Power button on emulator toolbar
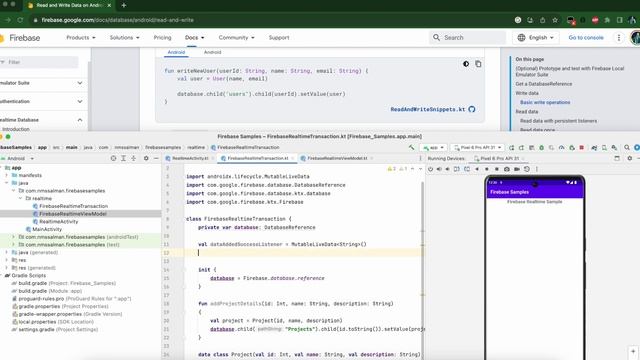The image size is (640, 360). (x=430, y=169)
